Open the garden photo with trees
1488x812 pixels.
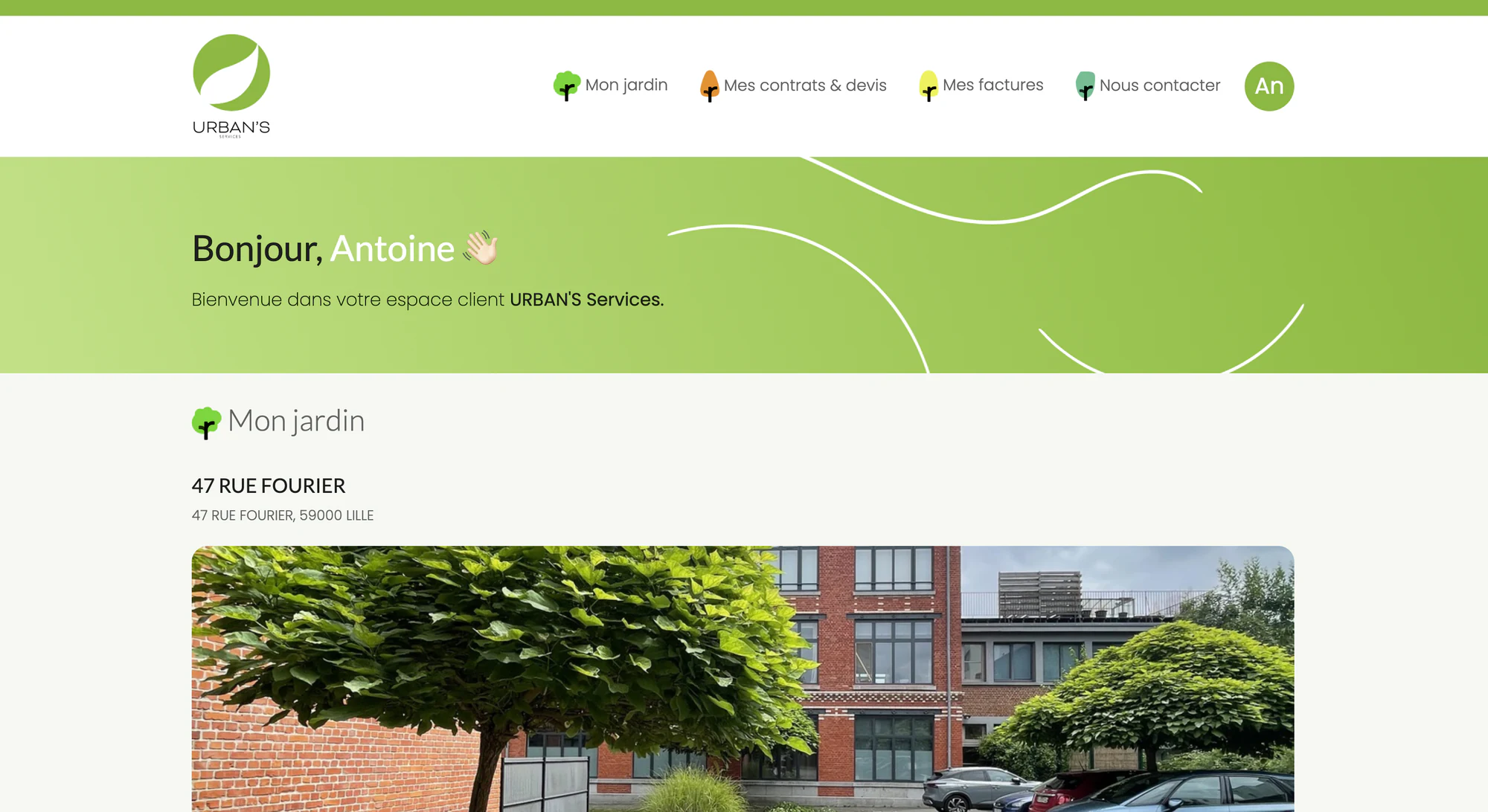coord(743,679)
